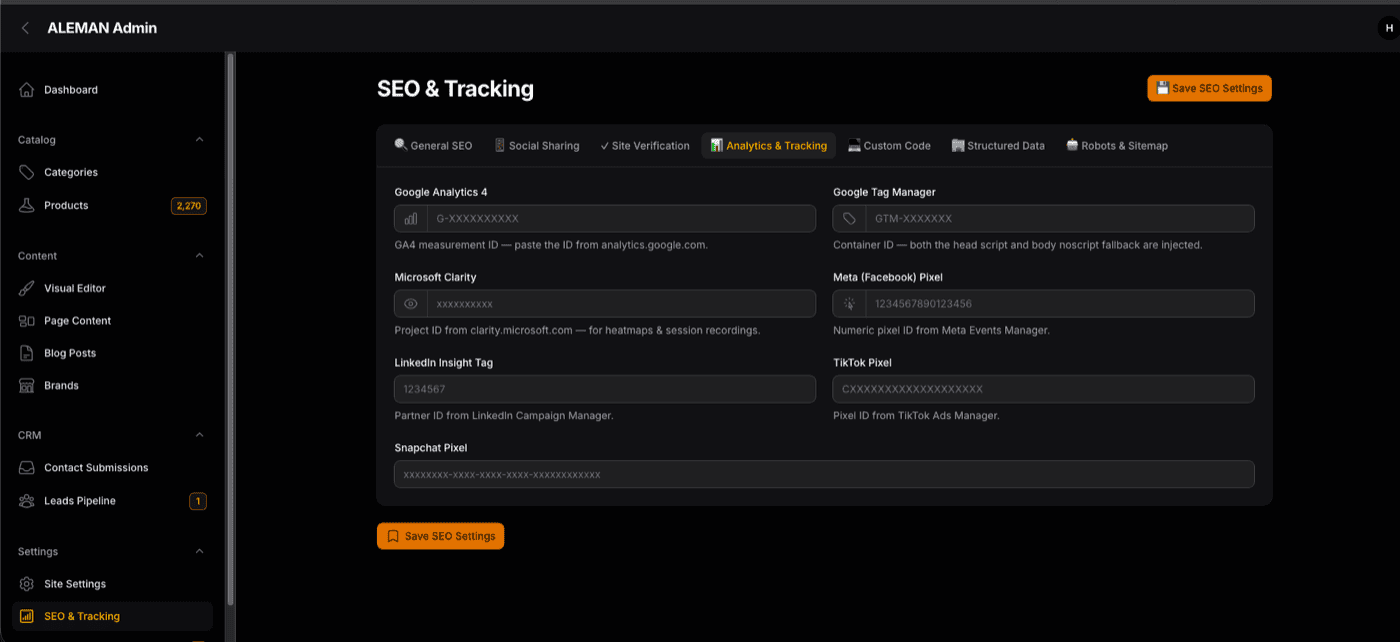
Task: Click the Site Settings gear icon
Action: pos(27,584)
